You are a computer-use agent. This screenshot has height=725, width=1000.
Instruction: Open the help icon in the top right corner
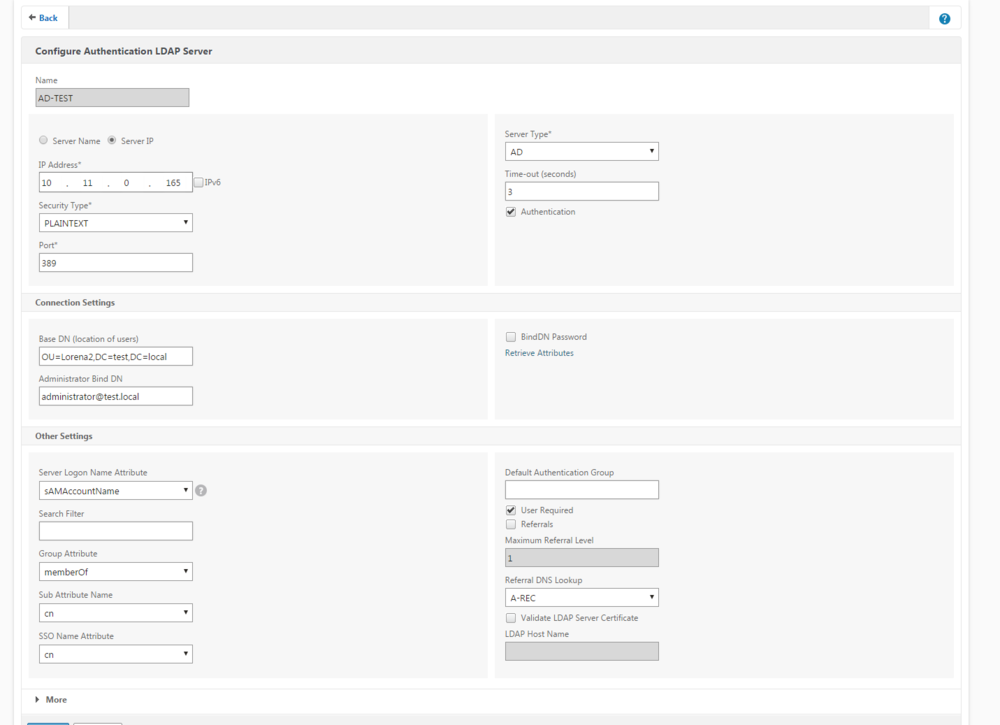944,18
